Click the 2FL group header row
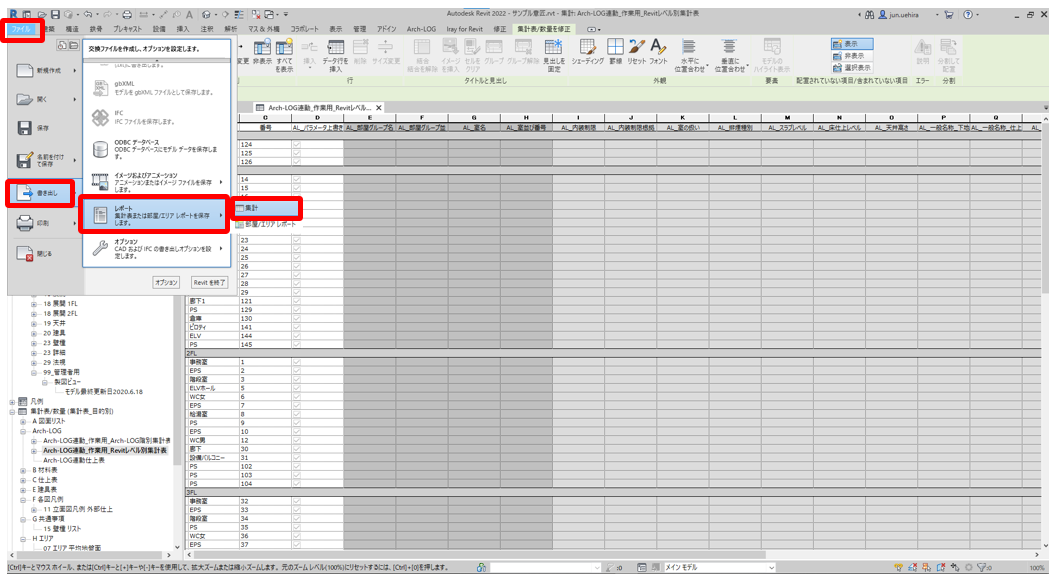1055x578 pixels. click(614, 353)
